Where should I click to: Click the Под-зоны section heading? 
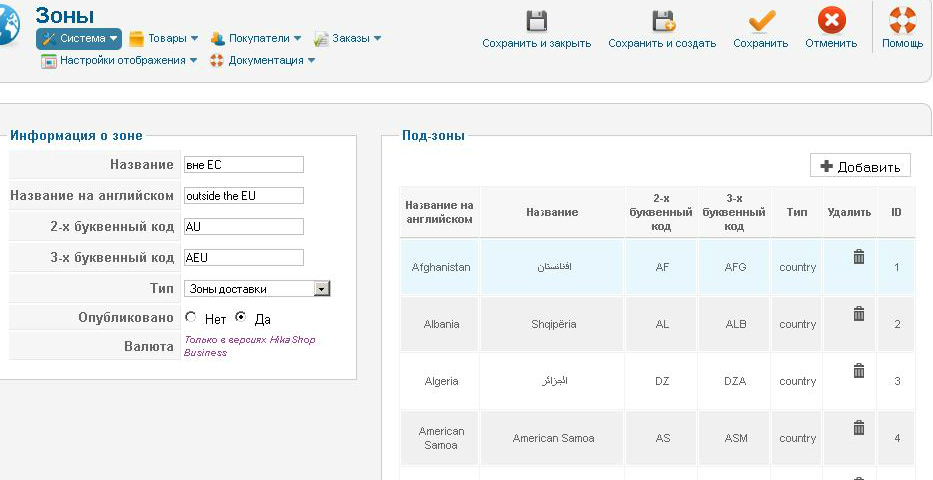433,136
